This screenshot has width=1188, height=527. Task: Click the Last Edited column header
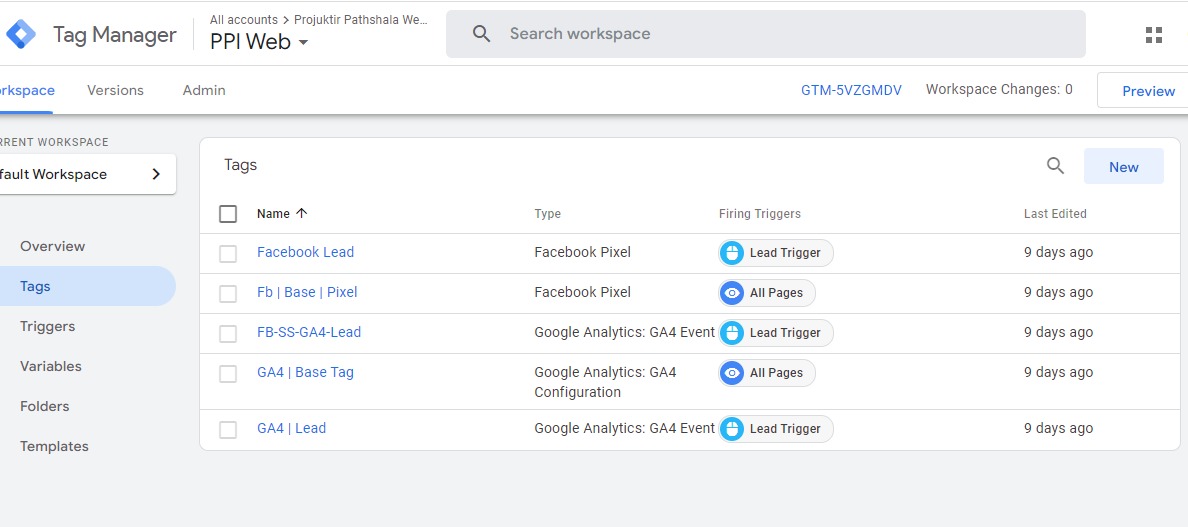tap(1055, 214)
